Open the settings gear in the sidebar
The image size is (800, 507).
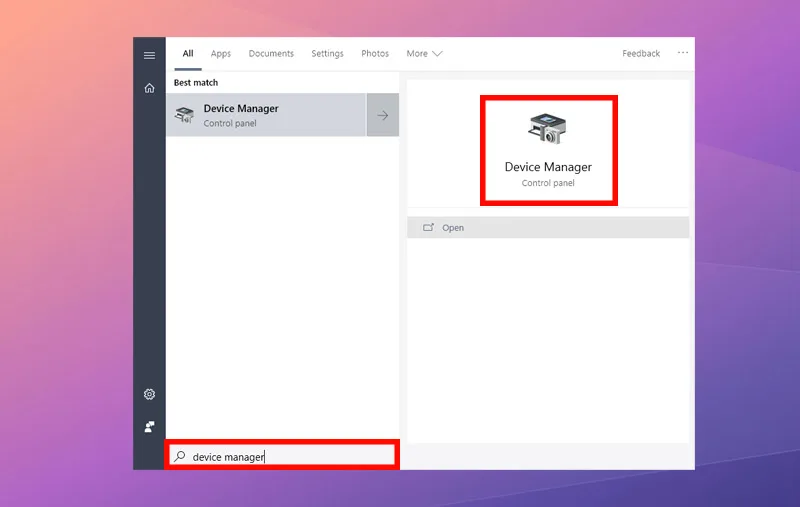point(149,394)
